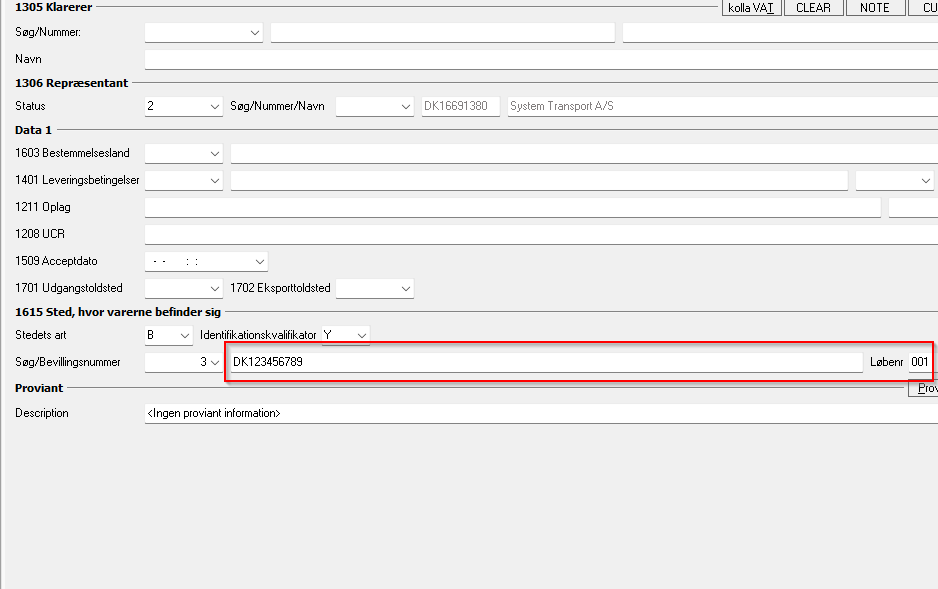Image resolution: width=938 pixels, height=589 pixels.
Task: Select the Løbenr field containing 001
Action: pos(920,362)
